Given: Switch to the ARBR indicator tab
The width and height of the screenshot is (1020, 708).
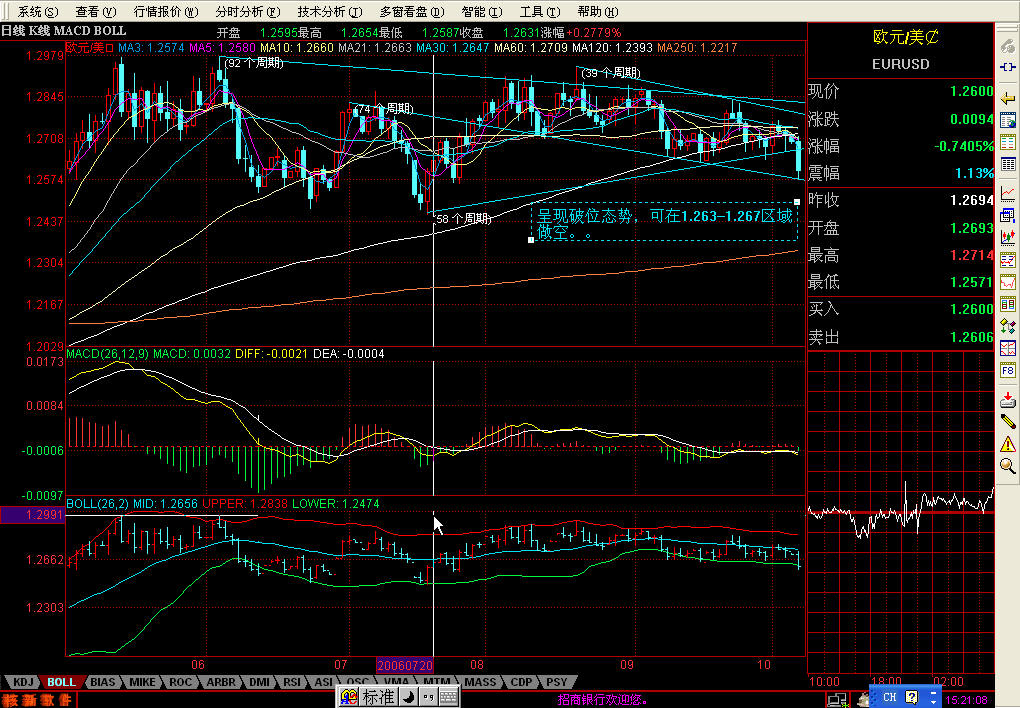Looking at the screenshot, I should pos(221,682).
